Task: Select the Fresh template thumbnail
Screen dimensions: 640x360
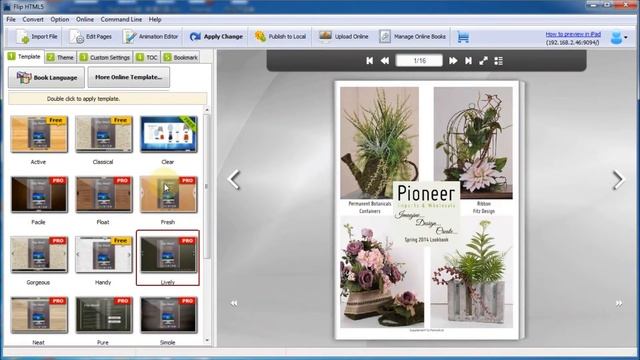Action: [x=169, y=195]
